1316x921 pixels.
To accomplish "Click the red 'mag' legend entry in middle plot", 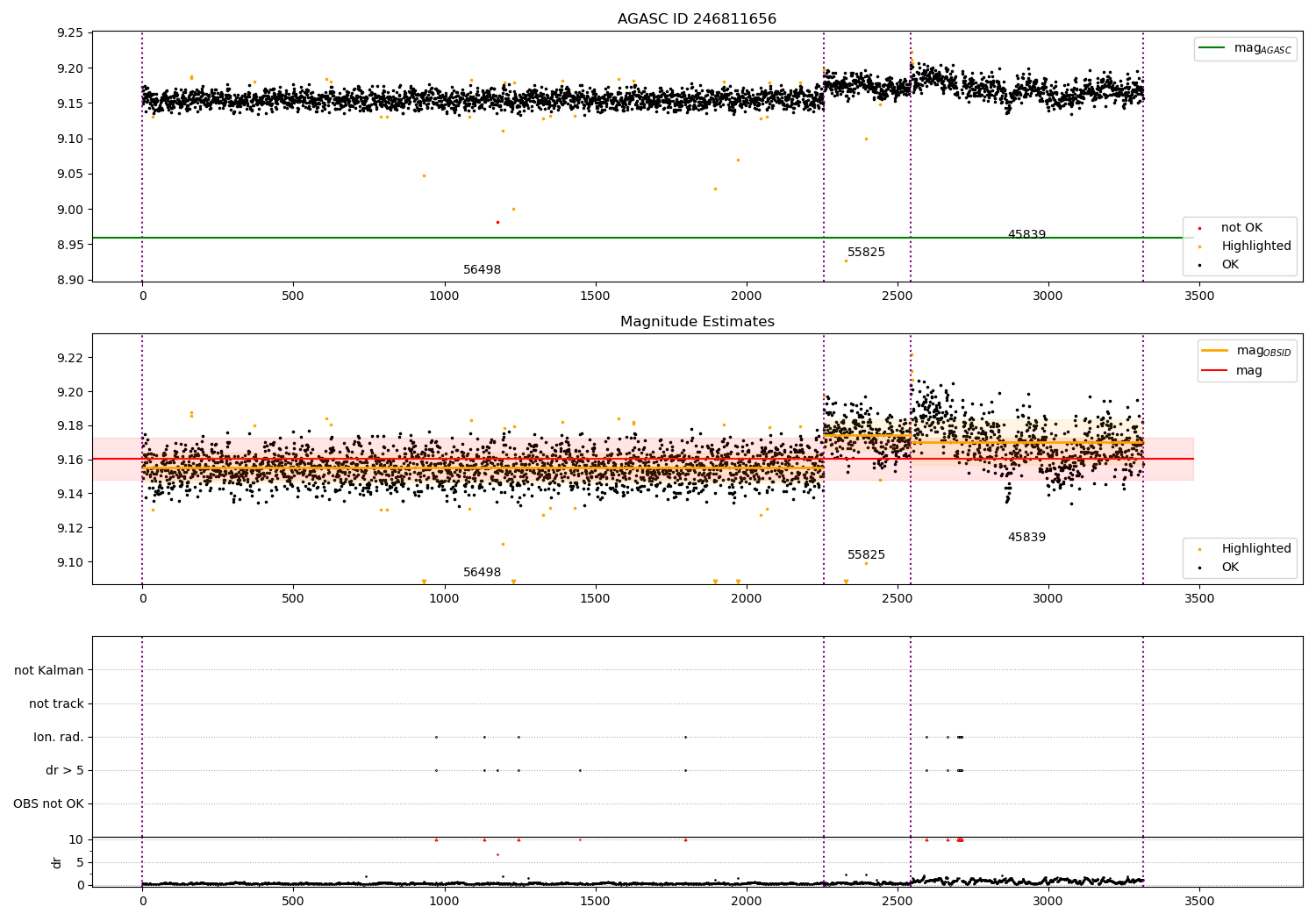I will [1232, 371].
